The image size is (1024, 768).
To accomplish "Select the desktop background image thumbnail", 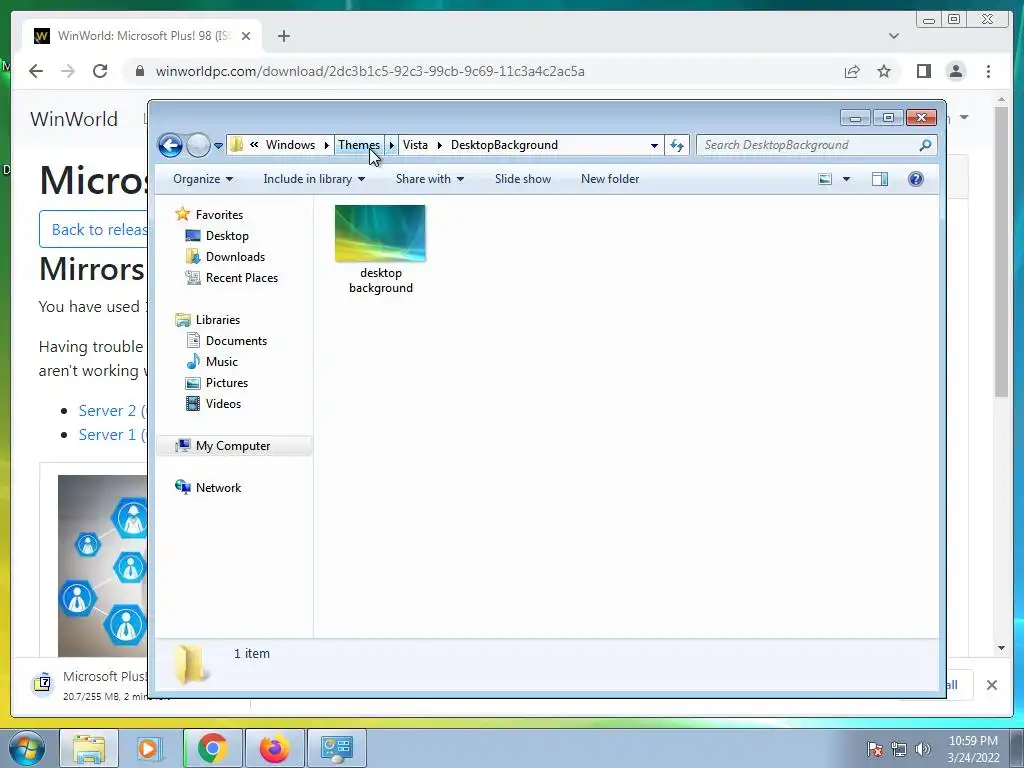I will pyautogui.click(x=380, y=233).
